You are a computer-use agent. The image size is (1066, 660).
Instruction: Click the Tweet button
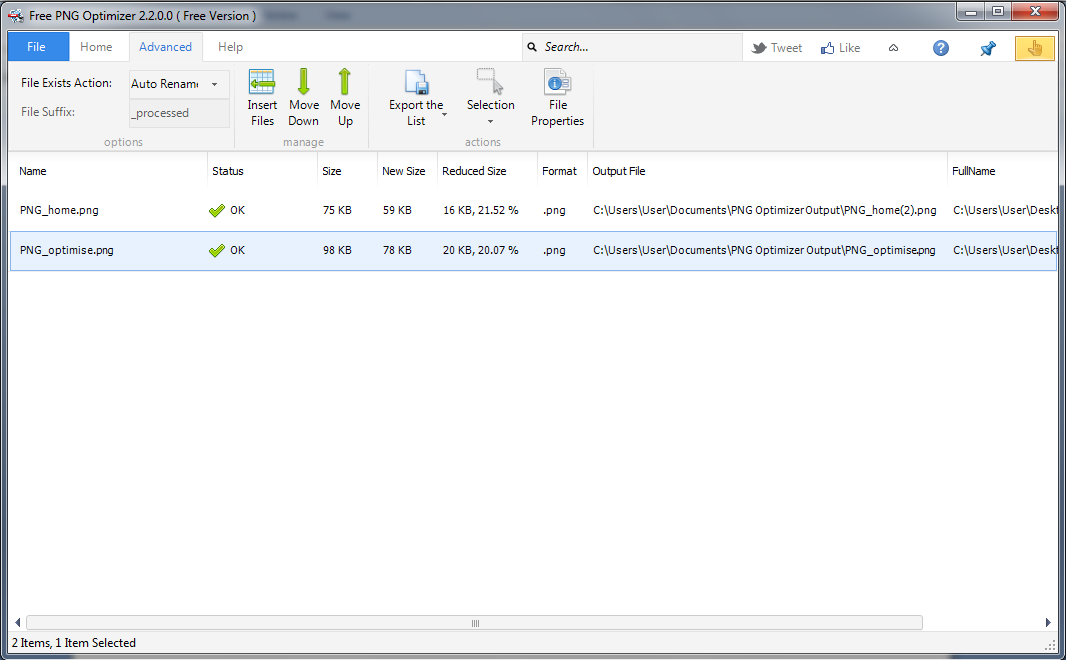pyautogui.click(x=777, y=48)
